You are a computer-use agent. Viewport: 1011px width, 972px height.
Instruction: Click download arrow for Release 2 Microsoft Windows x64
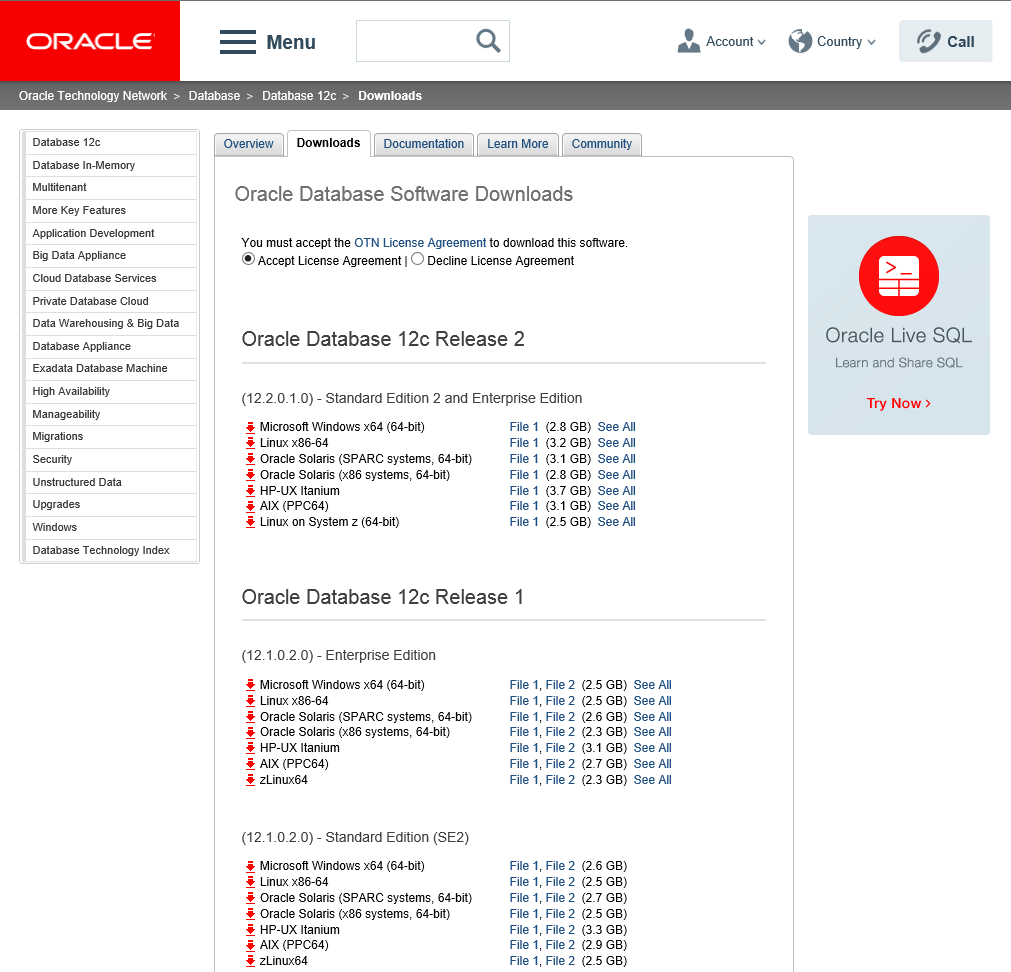point(250,427)
